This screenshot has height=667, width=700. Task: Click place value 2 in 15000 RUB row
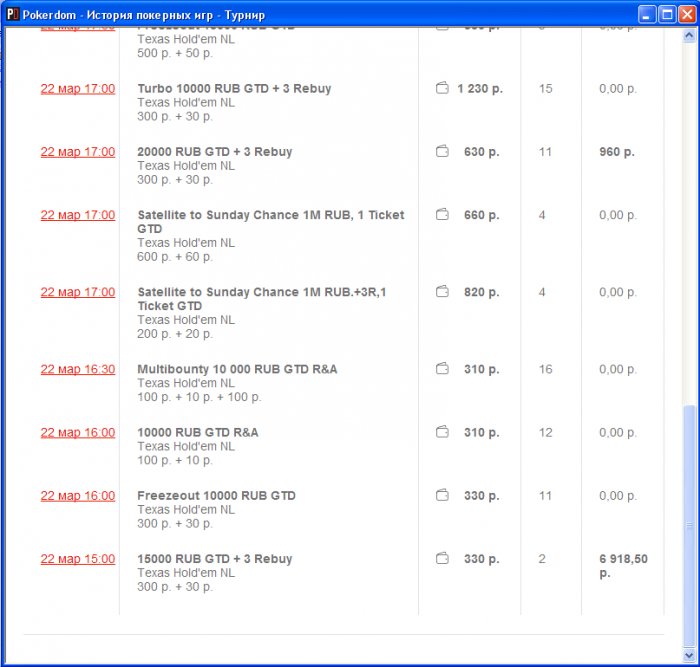point(542,559)
